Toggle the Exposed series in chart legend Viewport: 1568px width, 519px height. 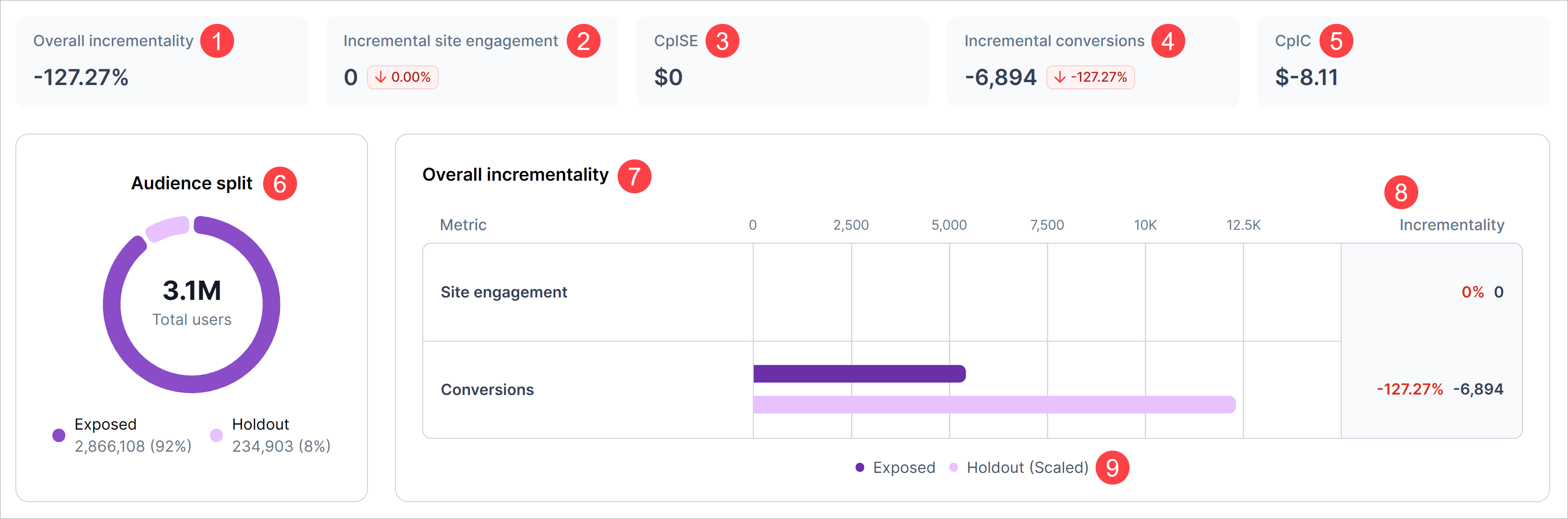pos(895,468)
